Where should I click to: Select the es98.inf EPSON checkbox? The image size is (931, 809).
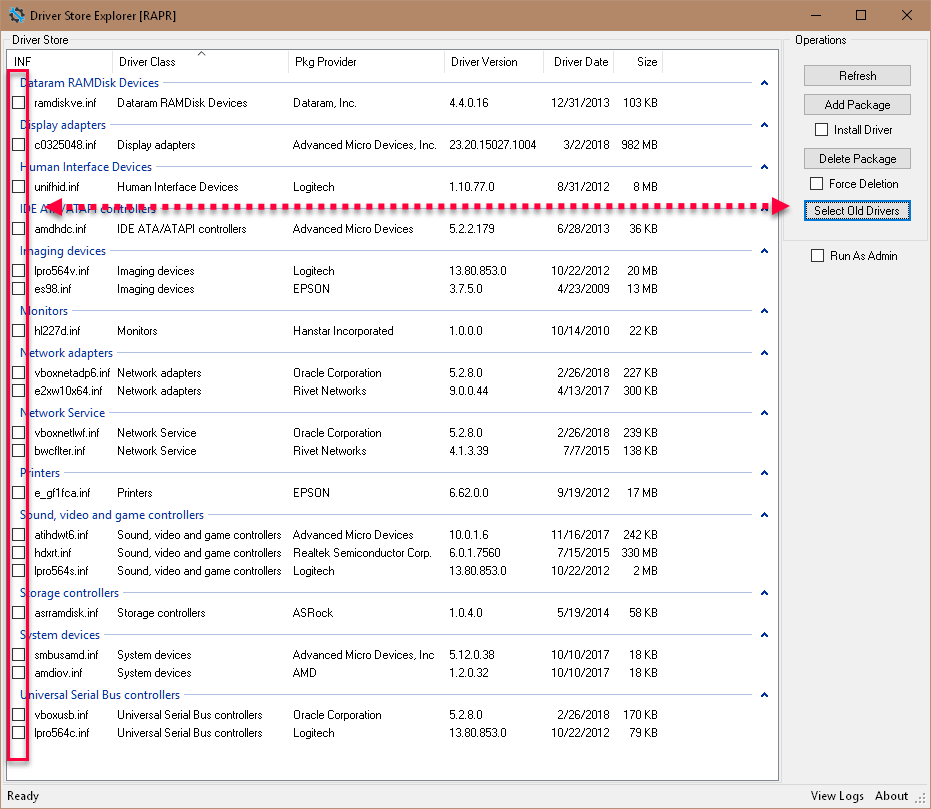pyautogui.click(x=18, y=288)
